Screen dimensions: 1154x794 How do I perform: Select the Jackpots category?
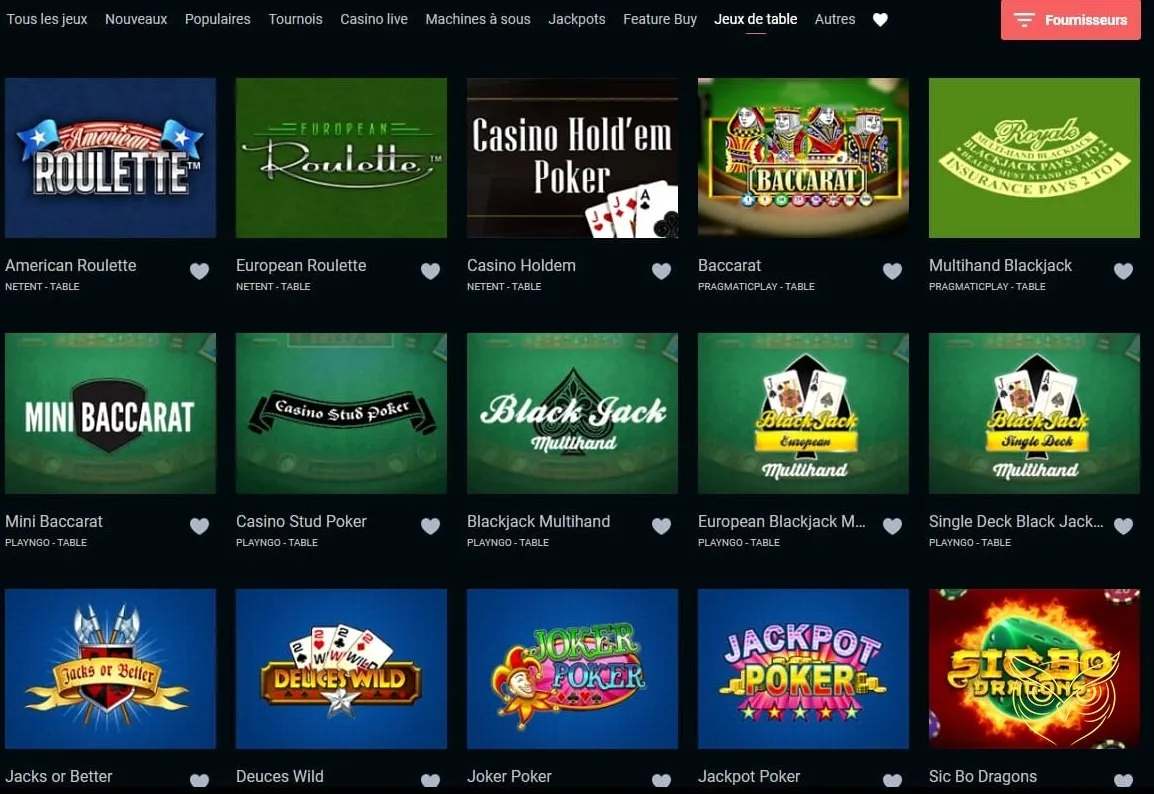[x=577, y=19]
